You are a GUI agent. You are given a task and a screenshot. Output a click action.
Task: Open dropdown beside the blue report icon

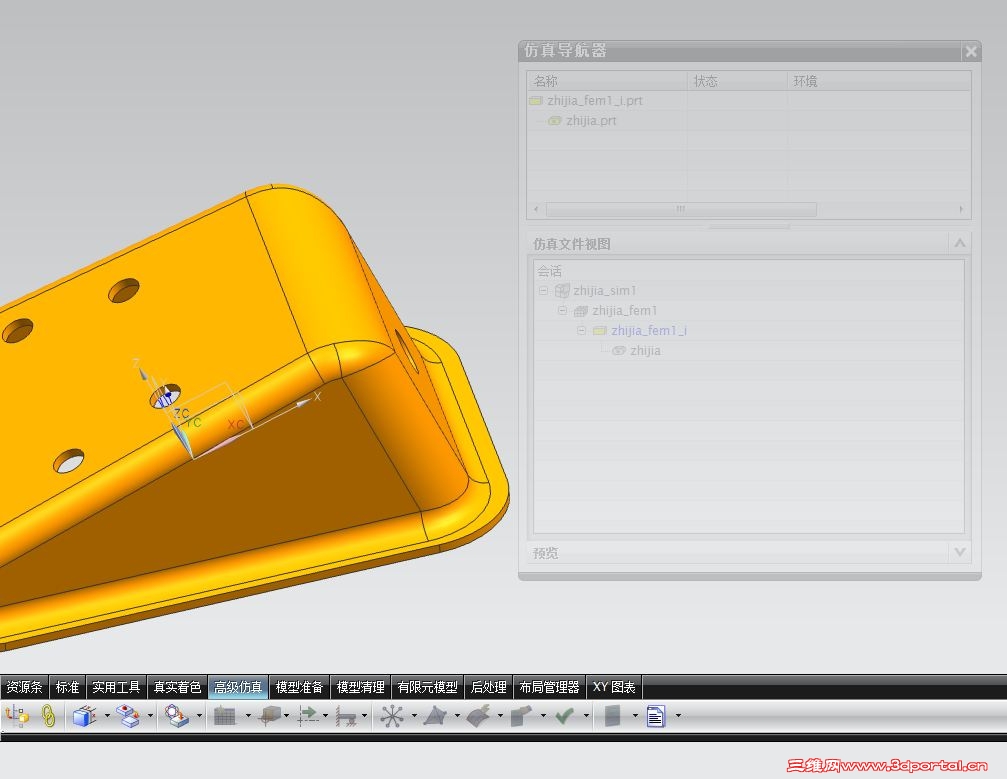(678, 715)
